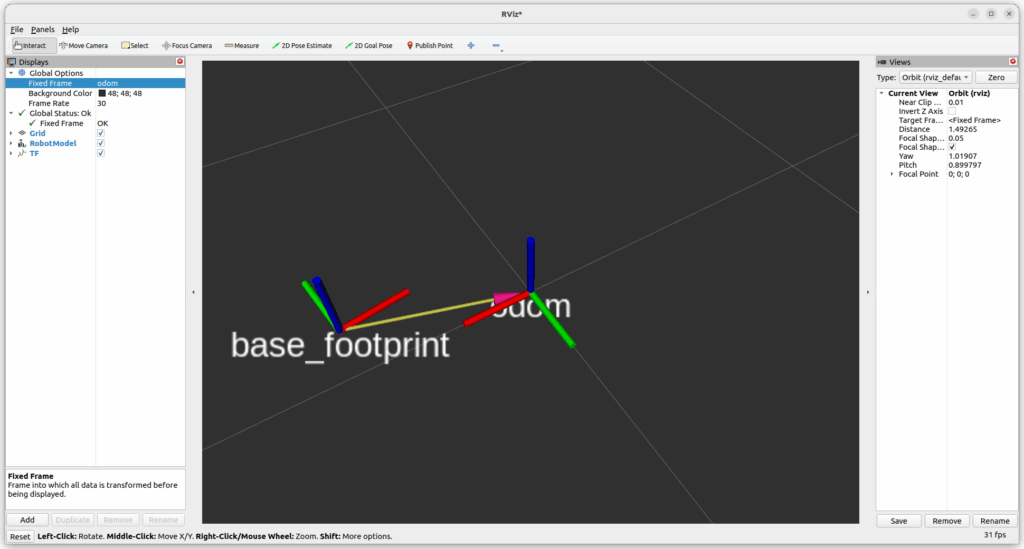This screenshot has width=1024, height=549.
Task: Expand the Focal Point property
Action: [891, 174]
